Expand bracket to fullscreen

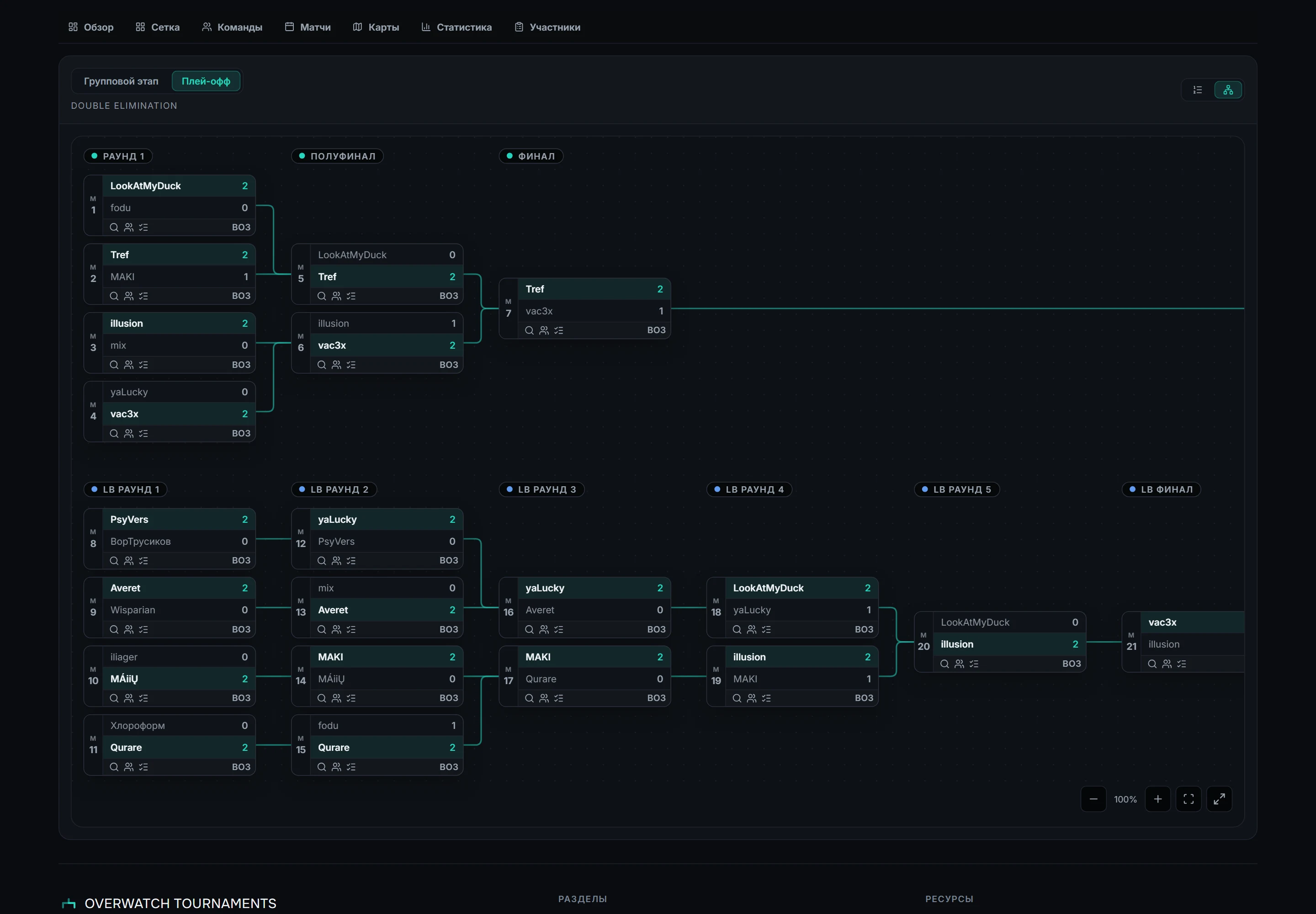pyautogui.click(x=1219, y=799)
